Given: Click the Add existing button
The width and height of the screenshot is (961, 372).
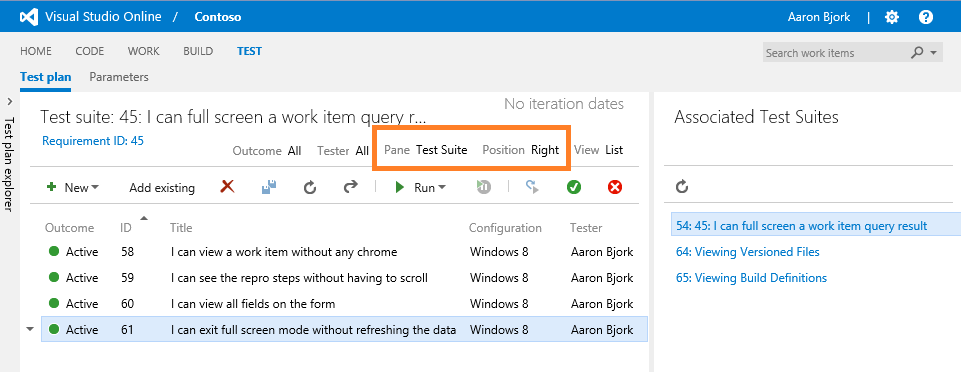Looking at the screenshot, I should pyautogui.click(x=162, y=188).
